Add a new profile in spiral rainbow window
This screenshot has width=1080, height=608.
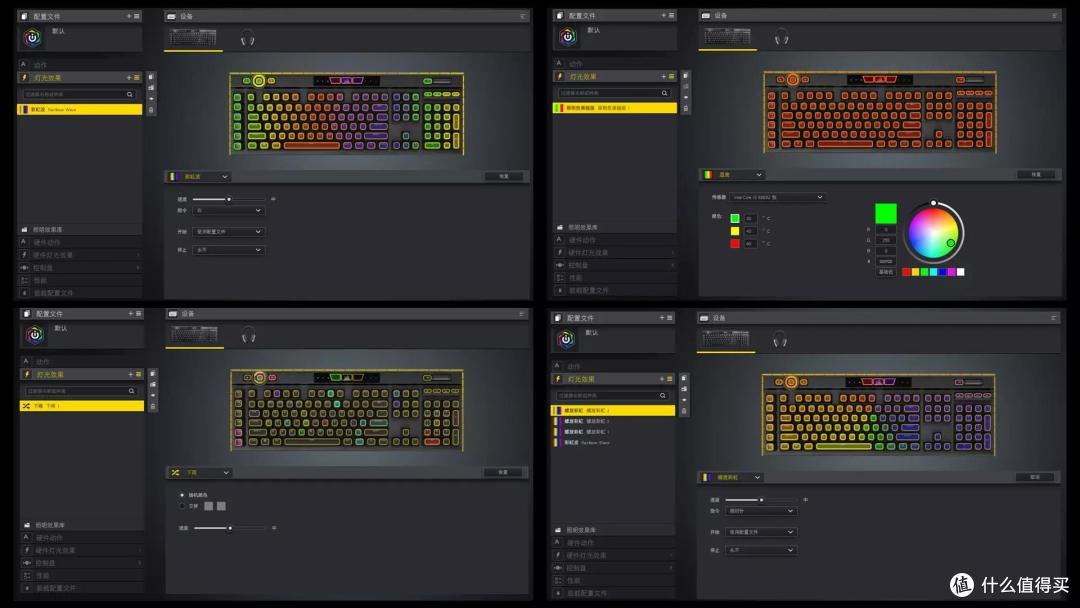662,318
